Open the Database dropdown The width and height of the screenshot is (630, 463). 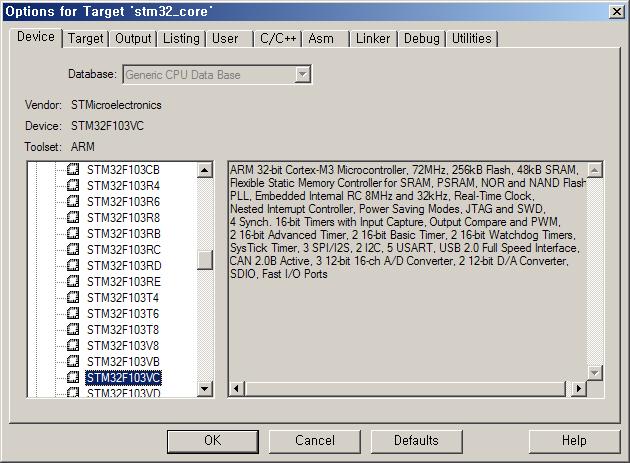click(302, 74)
